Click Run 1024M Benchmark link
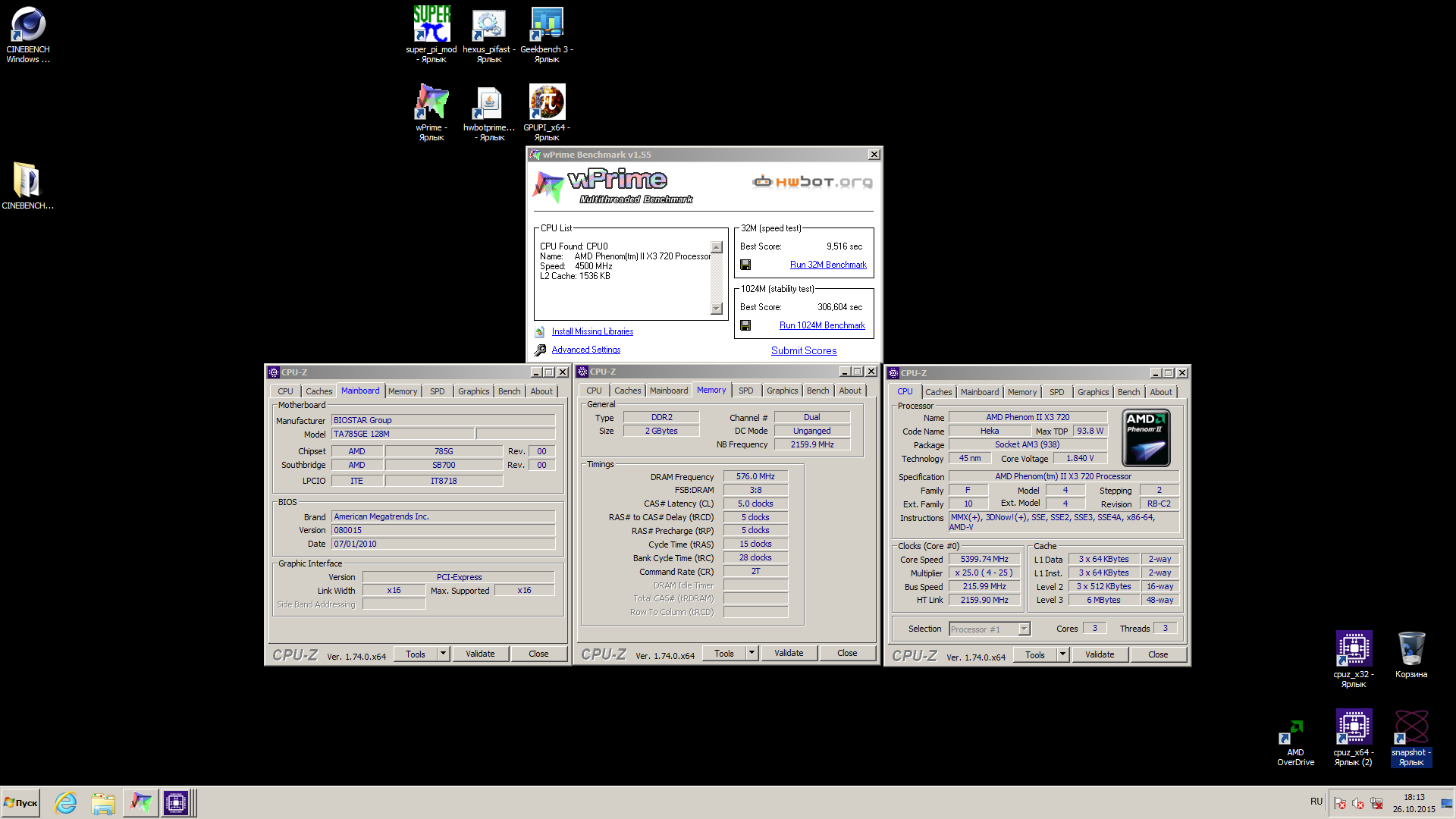The height and width of the screenshot is (819, 1456). click(x=822, y=325)
